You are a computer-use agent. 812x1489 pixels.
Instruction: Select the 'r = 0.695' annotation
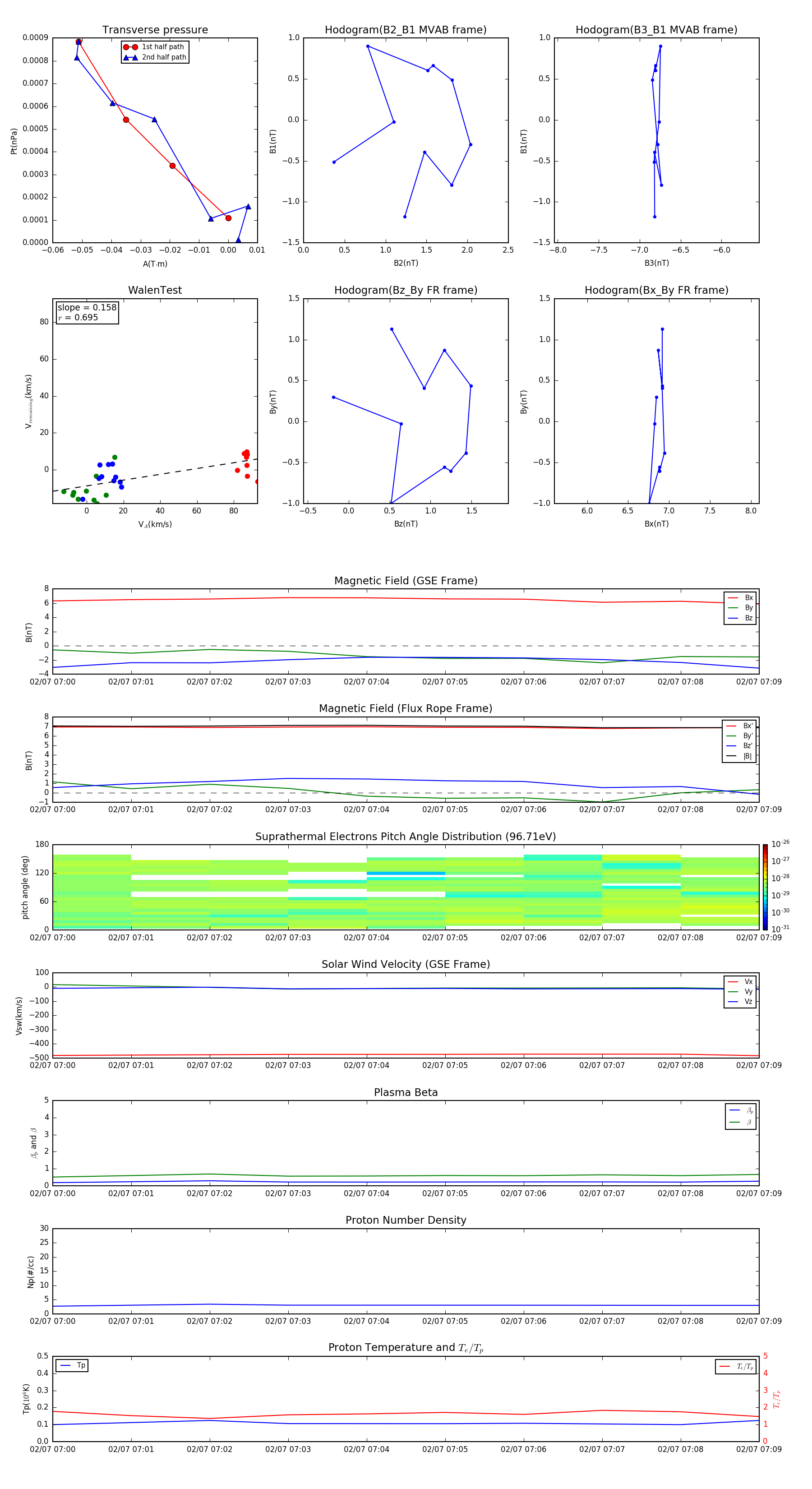point(78,317)
